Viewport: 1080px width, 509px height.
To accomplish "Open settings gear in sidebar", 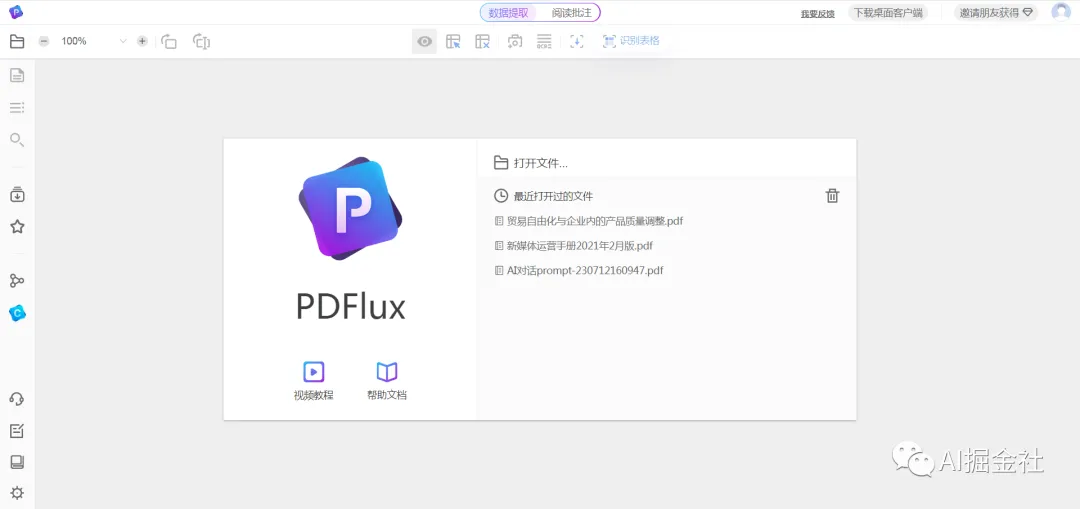I will (17, 492).
